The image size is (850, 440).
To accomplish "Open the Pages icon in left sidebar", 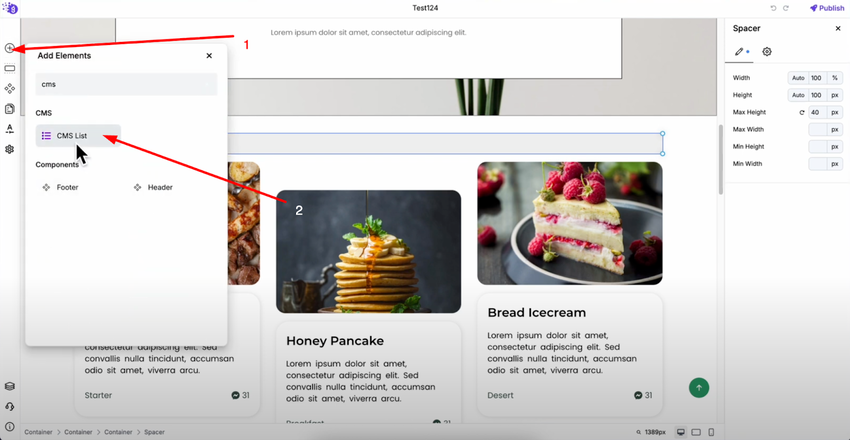I will (9, 109).
